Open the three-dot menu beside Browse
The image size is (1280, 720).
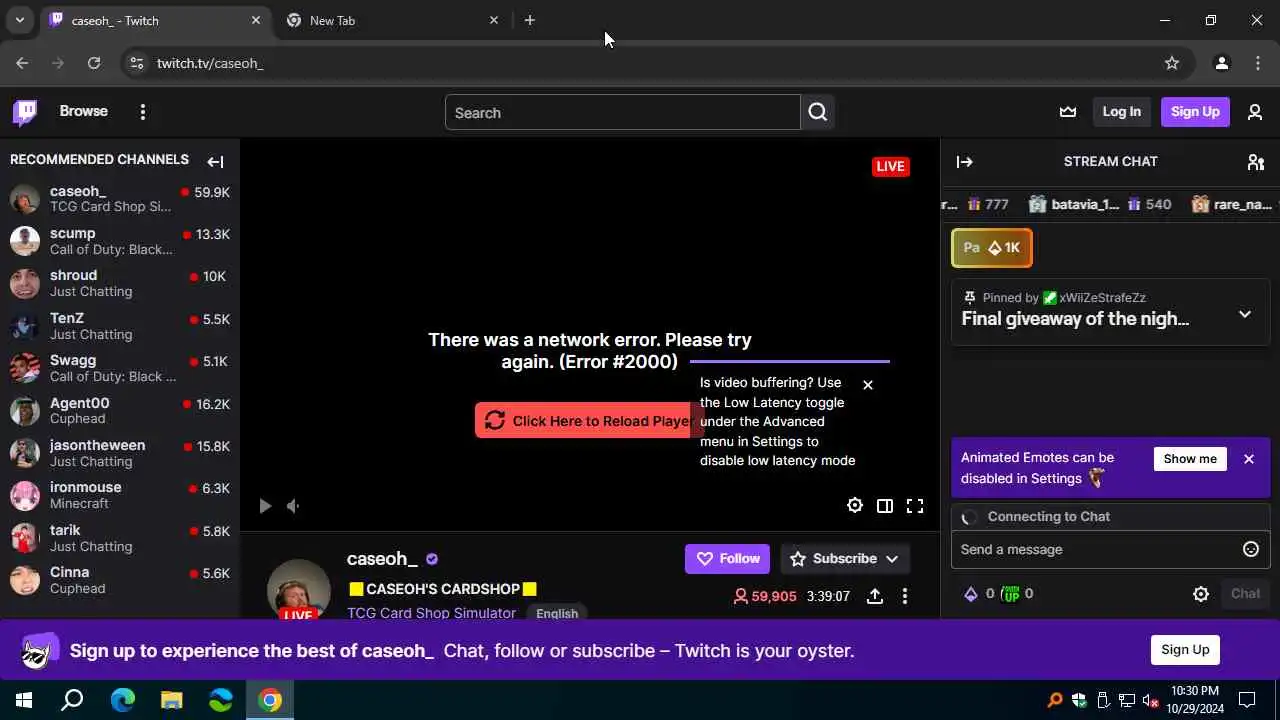(x=143, y=112)
